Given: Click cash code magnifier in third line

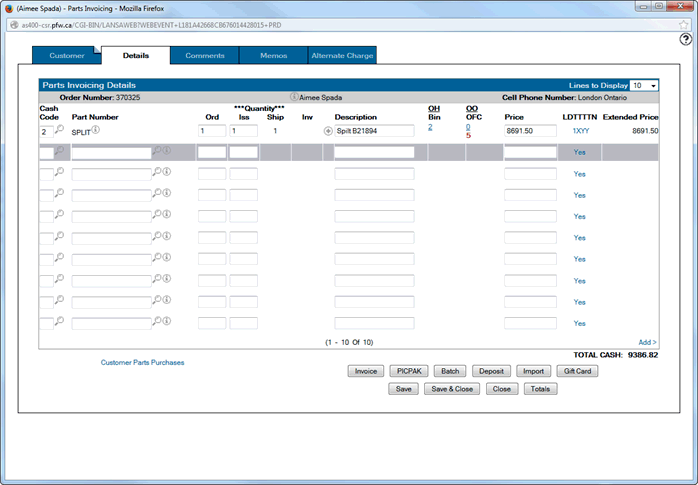Looking at the screenshot, I should point(59,172).
